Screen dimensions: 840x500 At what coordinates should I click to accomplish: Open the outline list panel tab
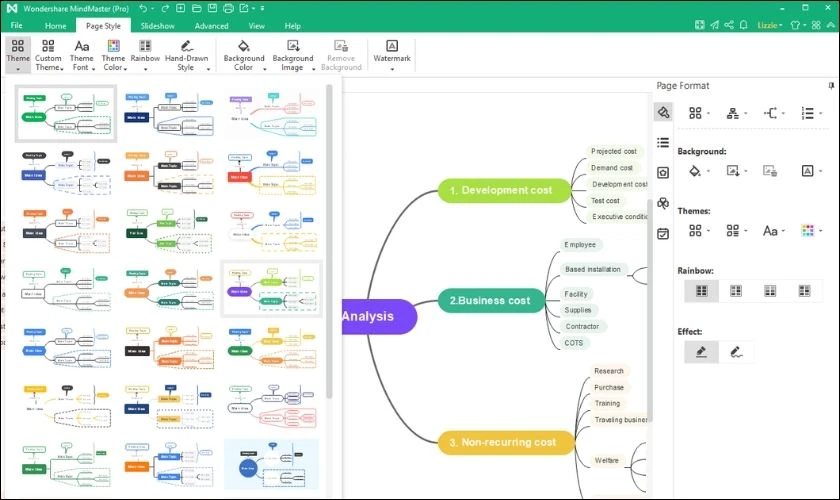click(663, 142)
